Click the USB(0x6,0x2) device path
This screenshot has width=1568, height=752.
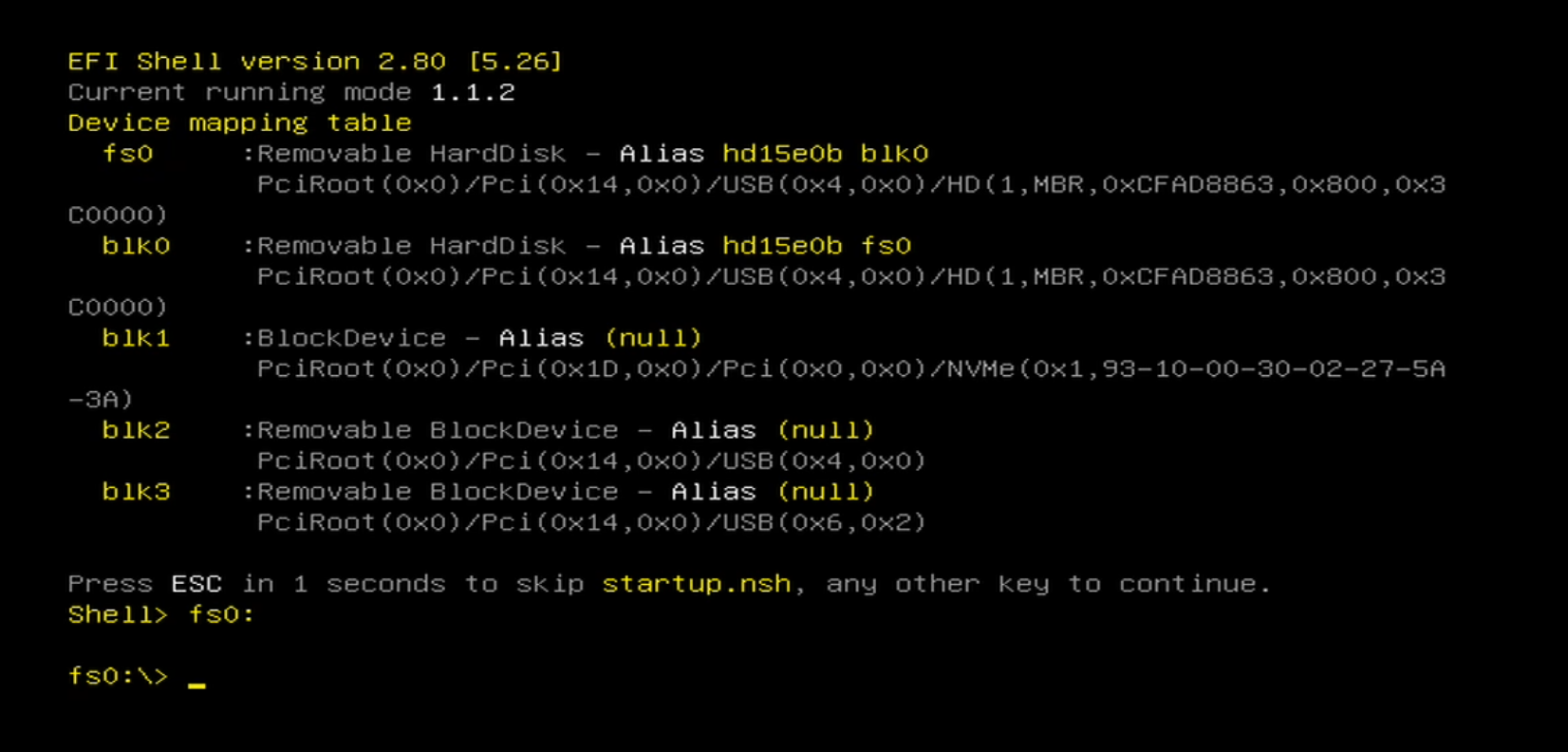tap(590, 522)
